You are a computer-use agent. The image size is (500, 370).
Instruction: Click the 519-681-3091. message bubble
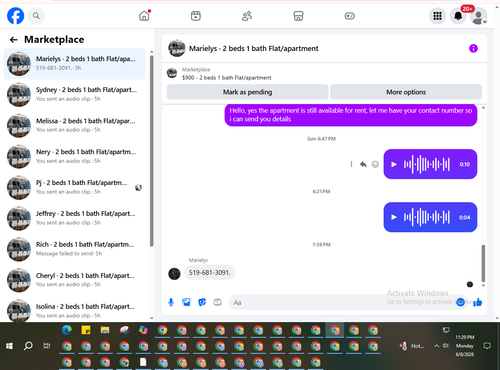pyautogui.click(x=209, y=273)
